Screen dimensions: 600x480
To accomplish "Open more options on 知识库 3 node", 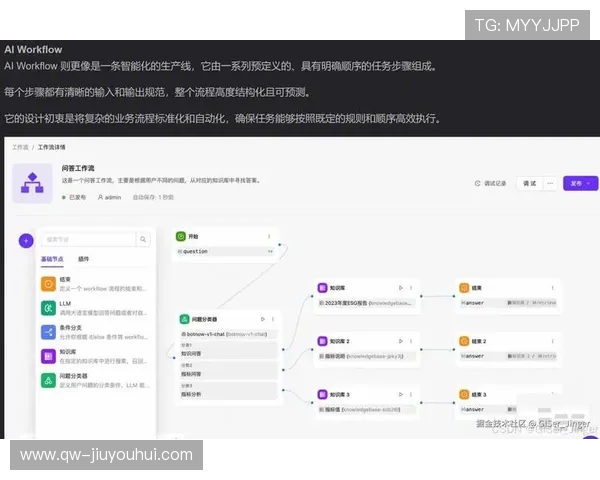I will [x=411, y=394].
